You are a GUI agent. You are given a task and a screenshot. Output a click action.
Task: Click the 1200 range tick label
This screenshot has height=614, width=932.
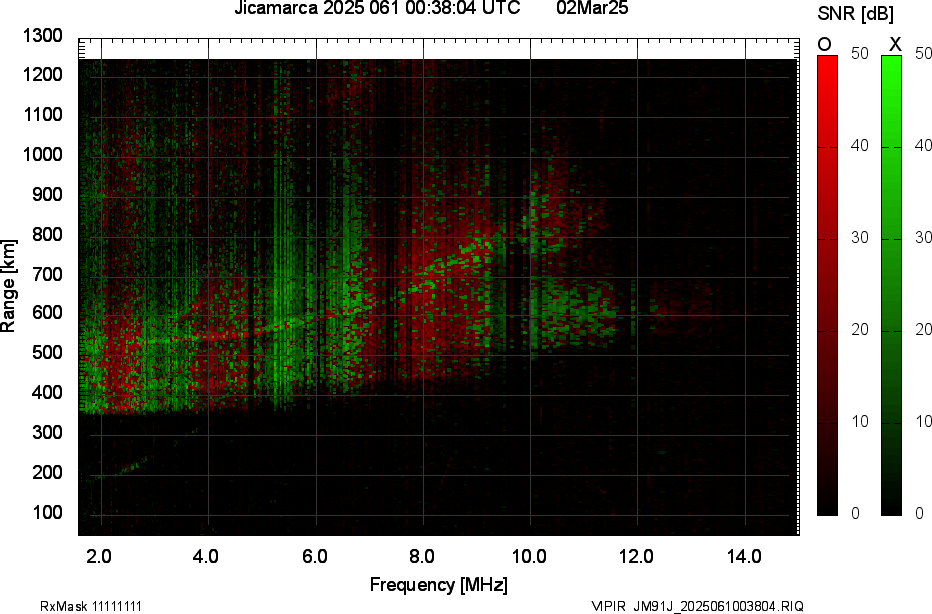(43, 75)
